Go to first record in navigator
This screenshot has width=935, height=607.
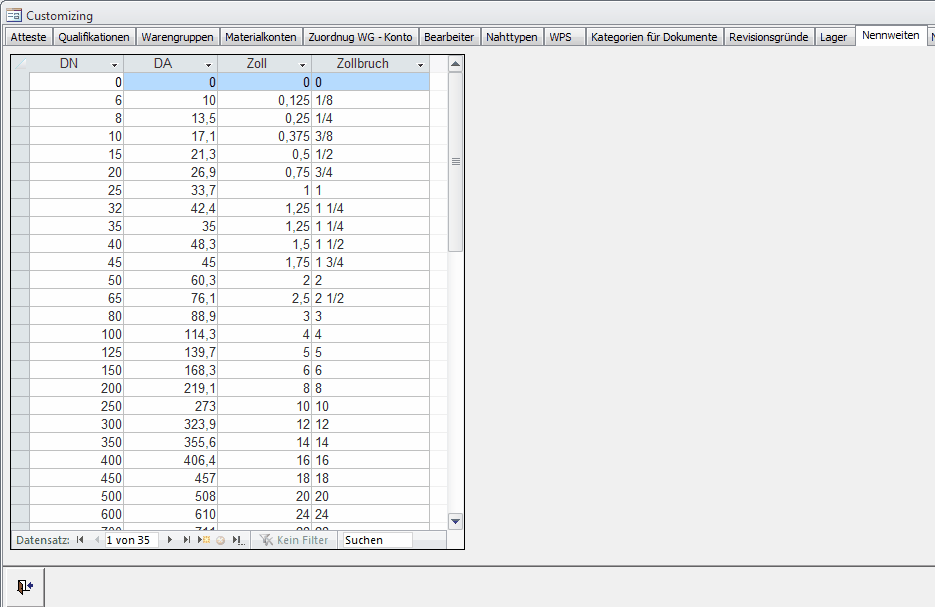tap(80, 540)
